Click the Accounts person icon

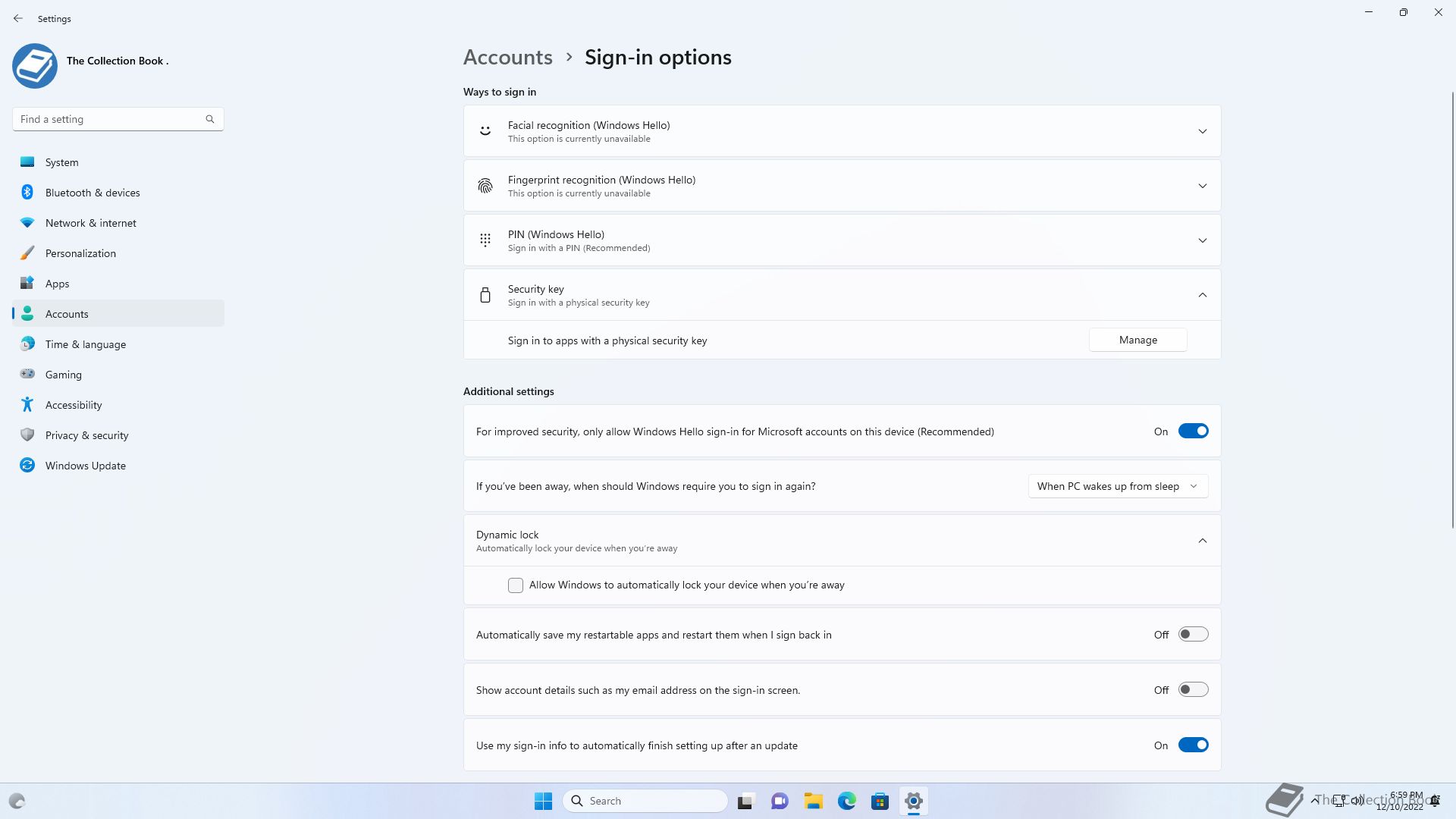(27, 313)
